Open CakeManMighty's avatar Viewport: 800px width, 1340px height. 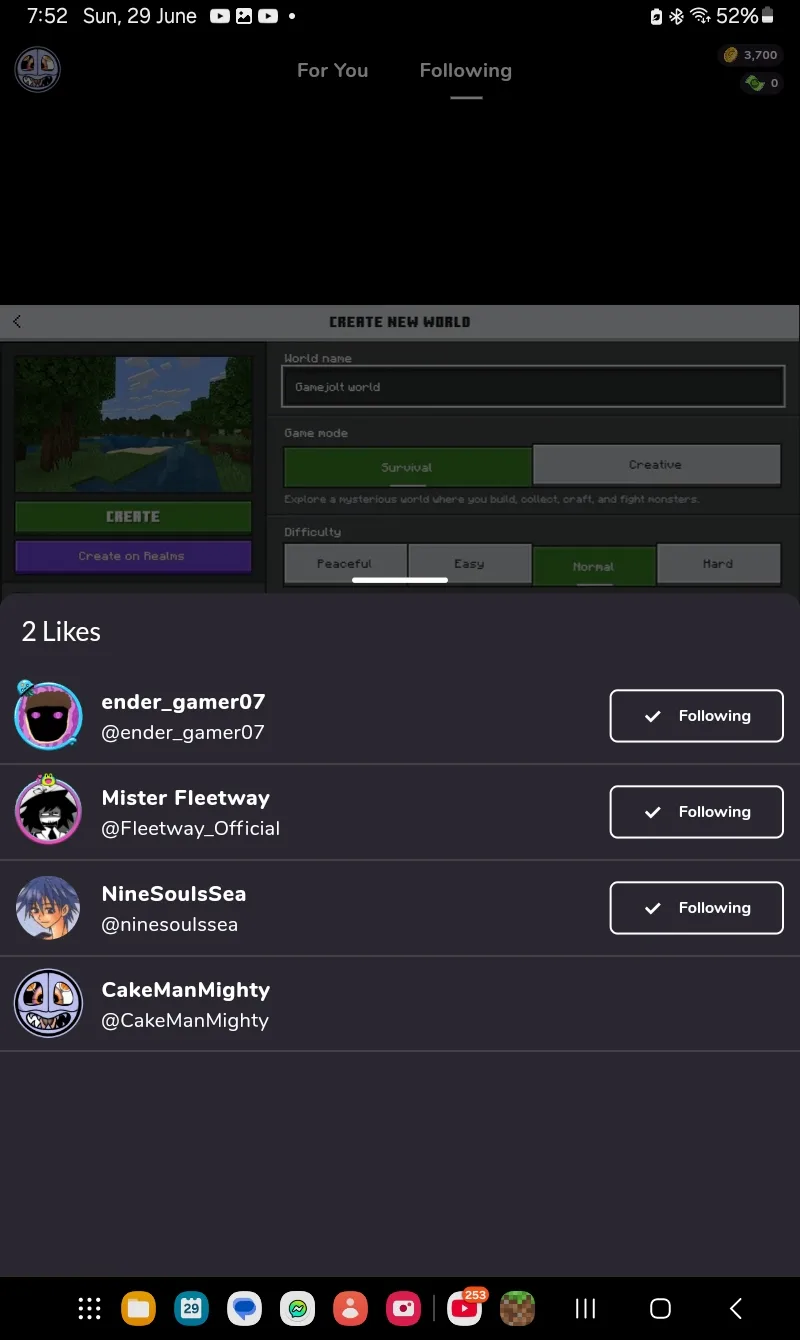click(48, 1004)
